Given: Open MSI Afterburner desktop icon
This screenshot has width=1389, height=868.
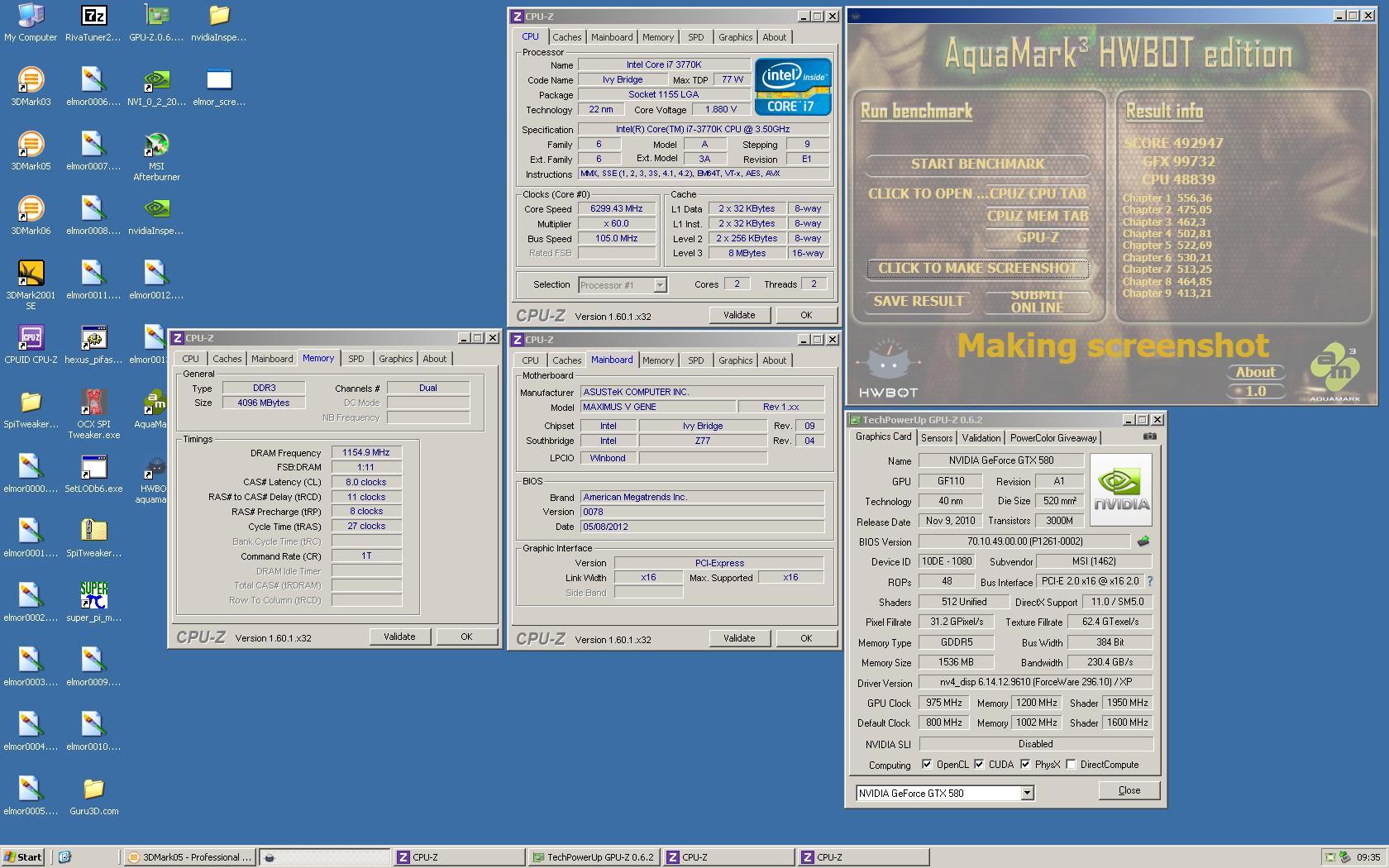Looking at the screenshot, I should [156, 155].
